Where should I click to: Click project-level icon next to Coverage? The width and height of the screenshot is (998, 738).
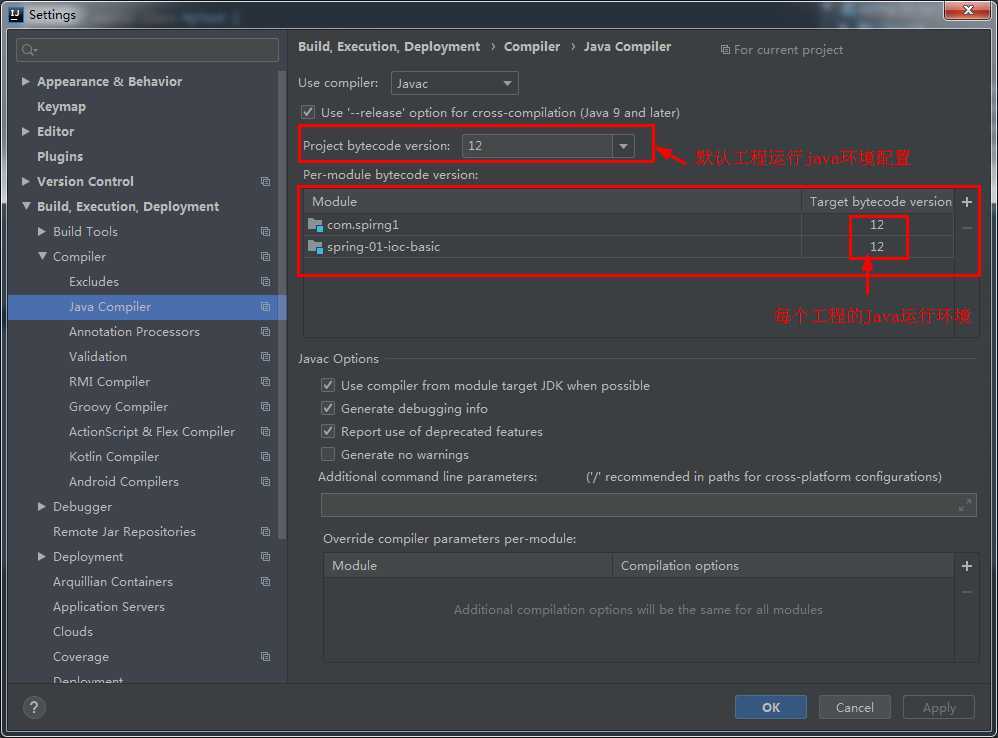click(265, 657)
